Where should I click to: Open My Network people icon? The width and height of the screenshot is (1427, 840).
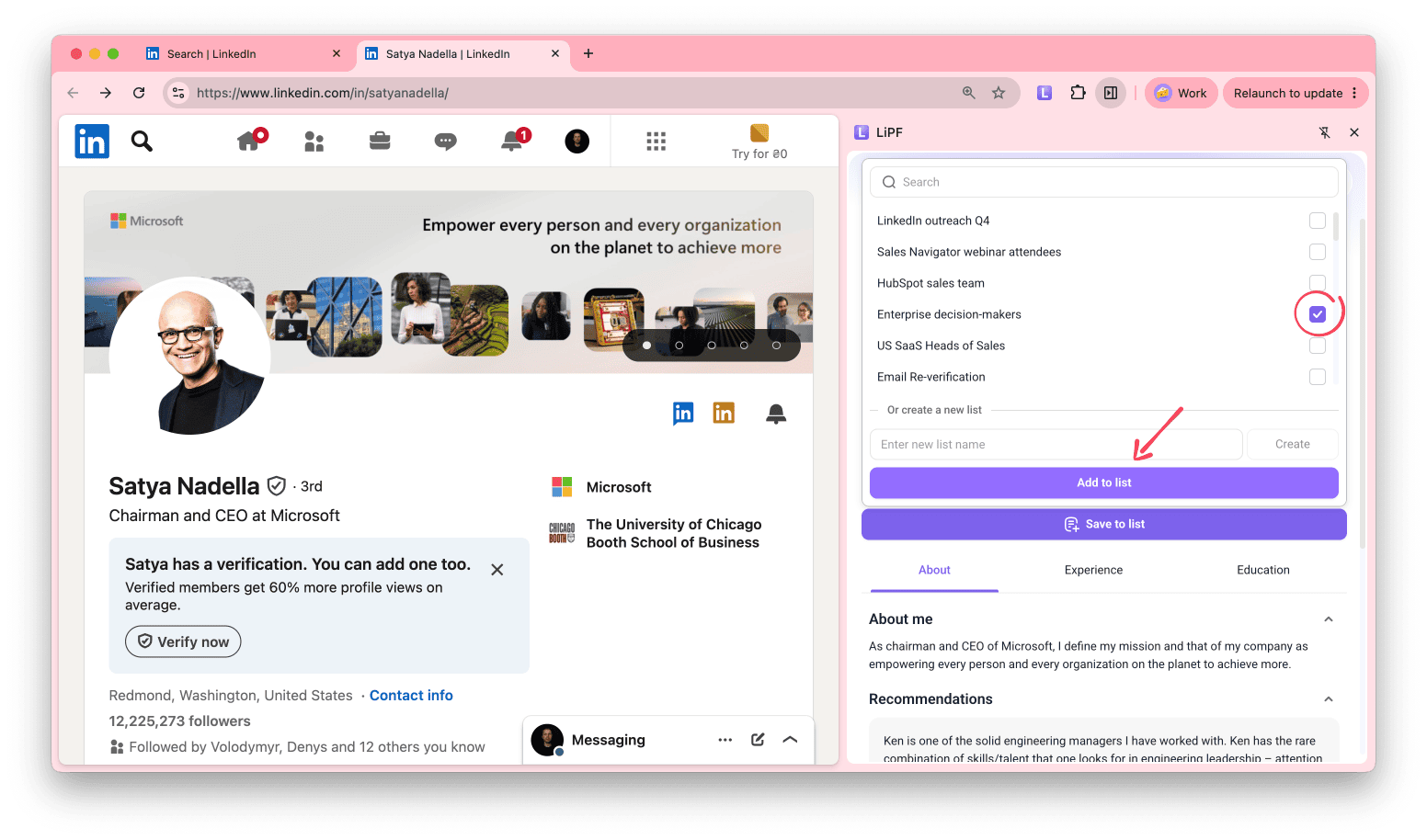[x=314, y=141]
